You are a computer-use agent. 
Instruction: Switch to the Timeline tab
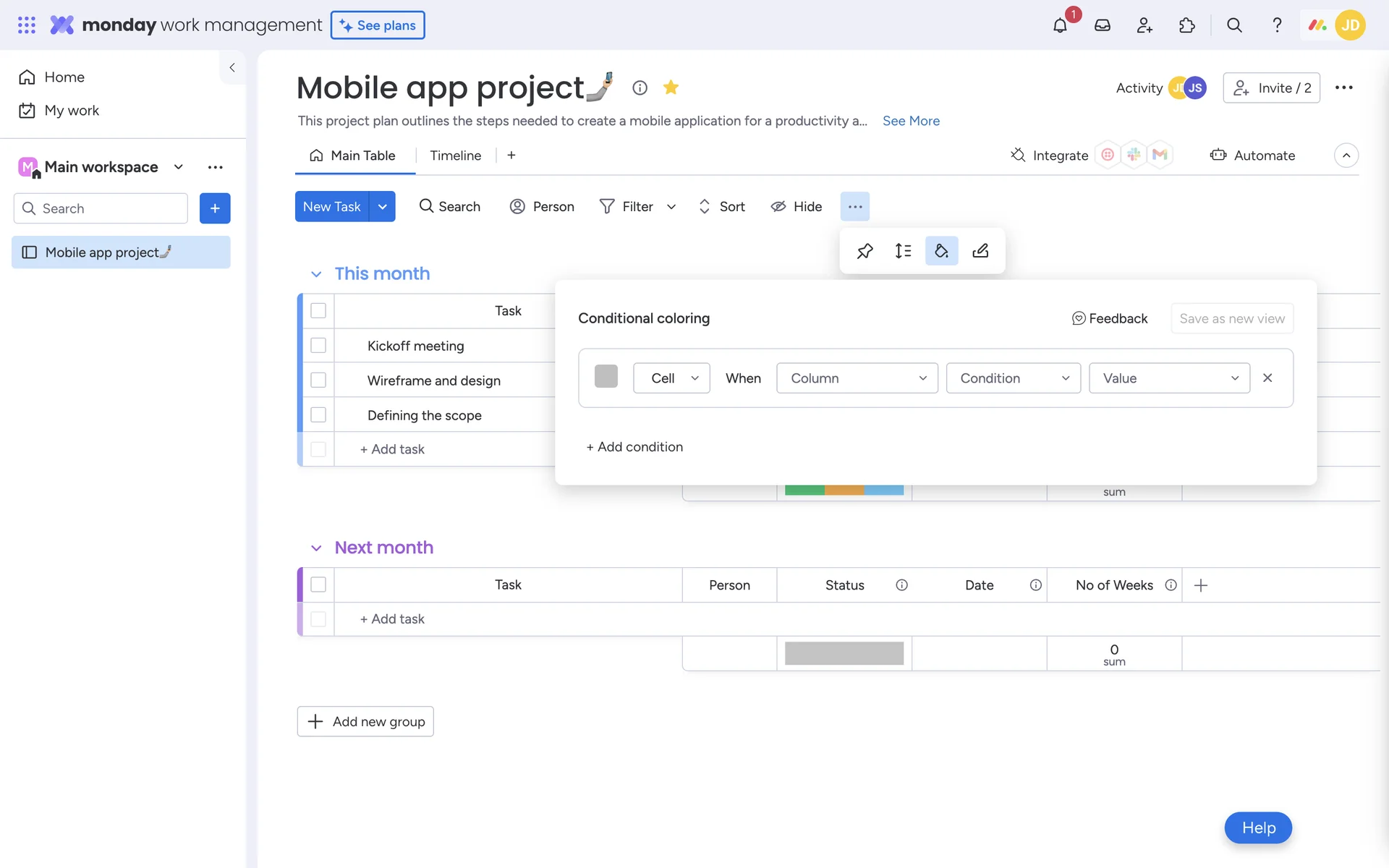coord(455,156)
